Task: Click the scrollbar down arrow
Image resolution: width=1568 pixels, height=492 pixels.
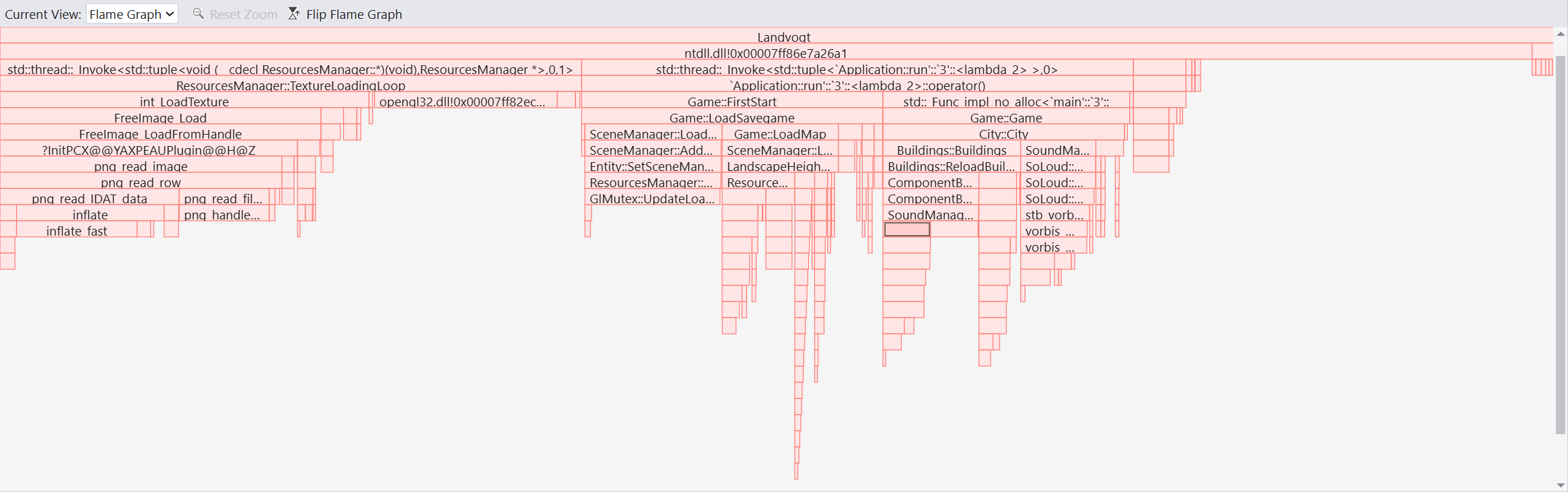Action: coord(1561,485)
